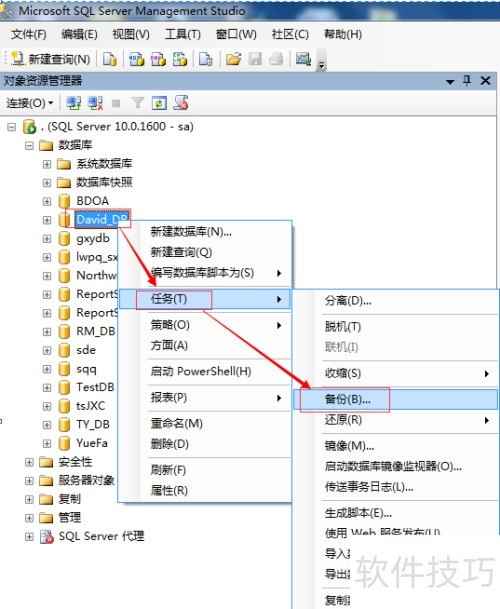Open the 工具(T) menu
Screen dimensions: 500x609
183,35
